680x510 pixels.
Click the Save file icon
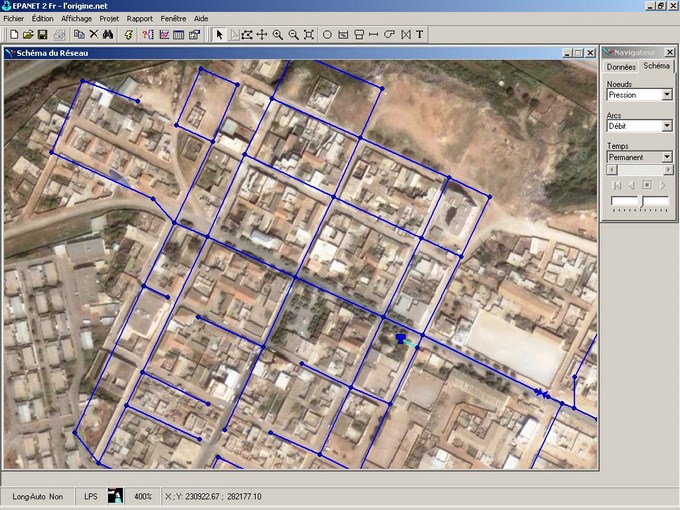(44, 34)
